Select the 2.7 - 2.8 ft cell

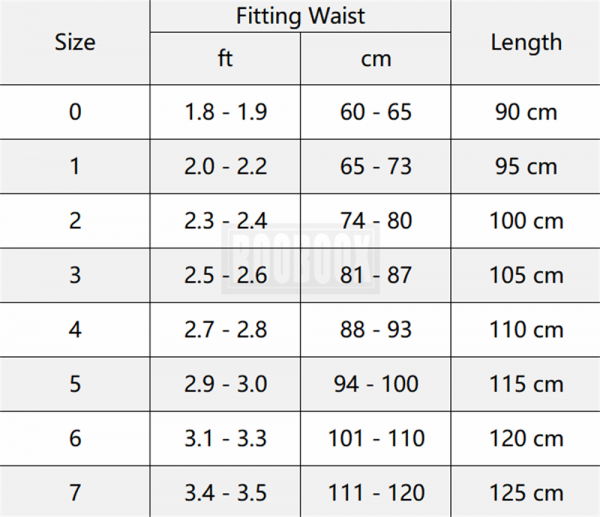pos(225,329)
